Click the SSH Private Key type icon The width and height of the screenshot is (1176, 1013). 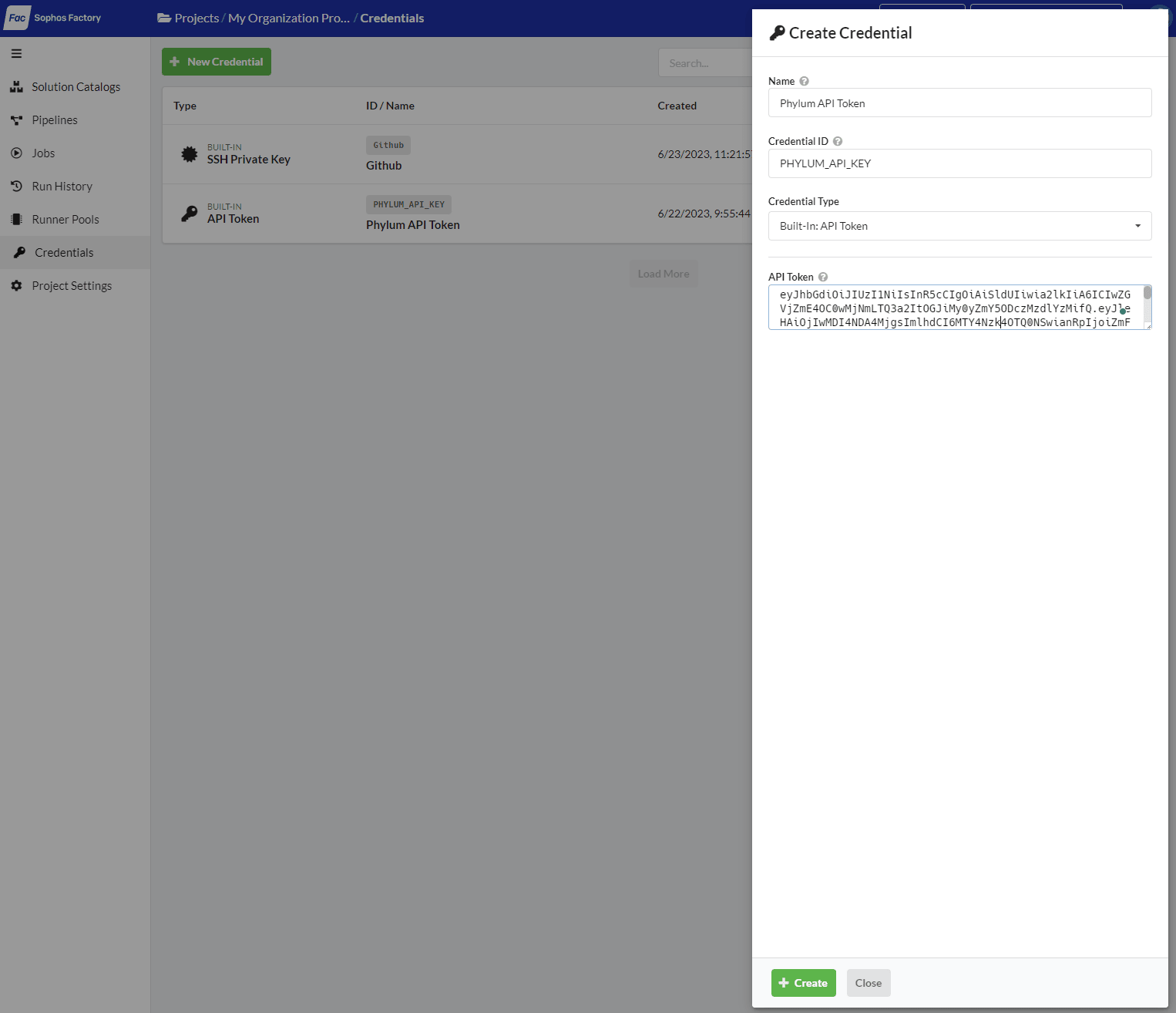click(189, 154)
